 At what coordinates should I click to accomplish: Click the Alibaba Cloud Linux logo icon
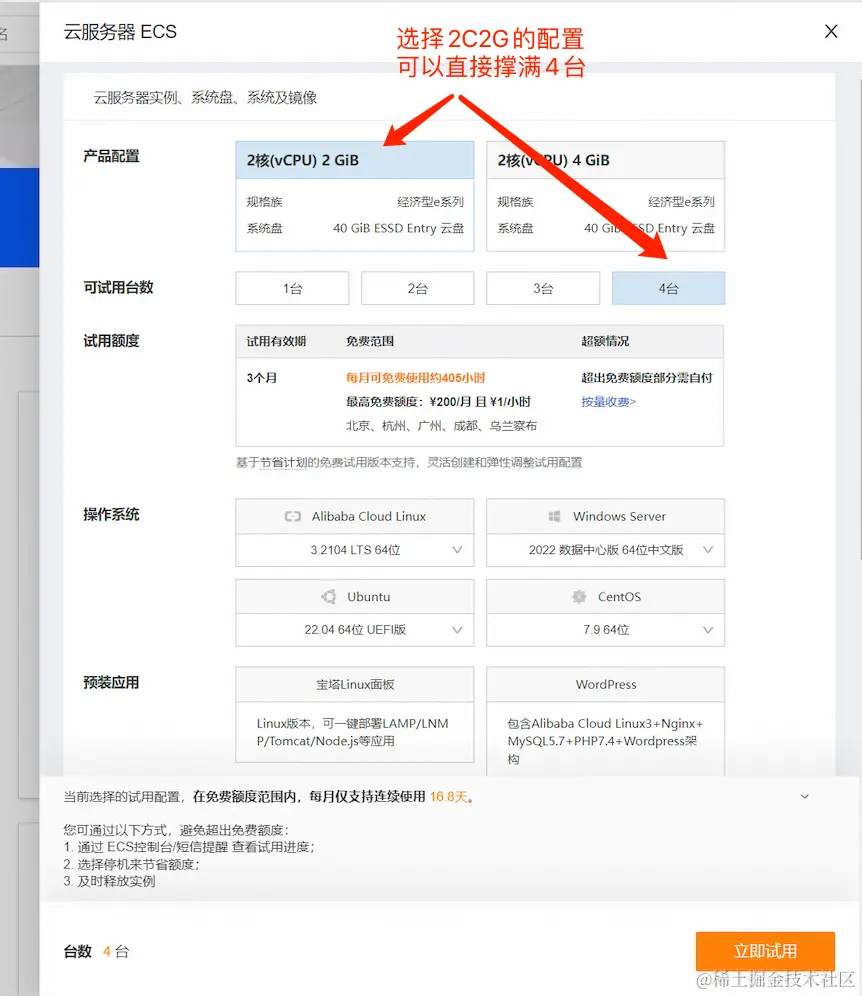[x=293, y=516]
